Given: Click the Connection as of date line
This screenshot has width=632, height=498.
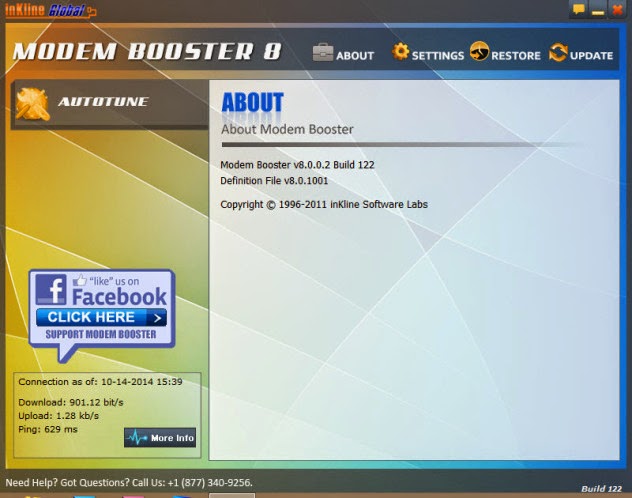Looking at the screenshot, I should point(100,382).
